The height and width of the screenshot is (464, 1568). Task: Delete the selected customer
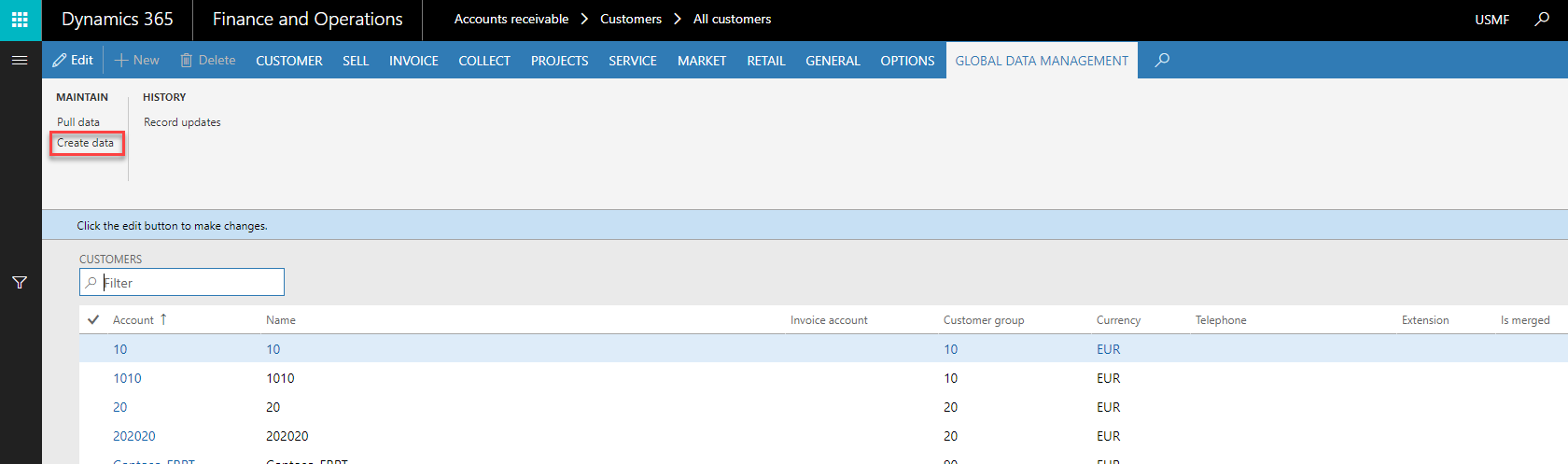(208, 60)
